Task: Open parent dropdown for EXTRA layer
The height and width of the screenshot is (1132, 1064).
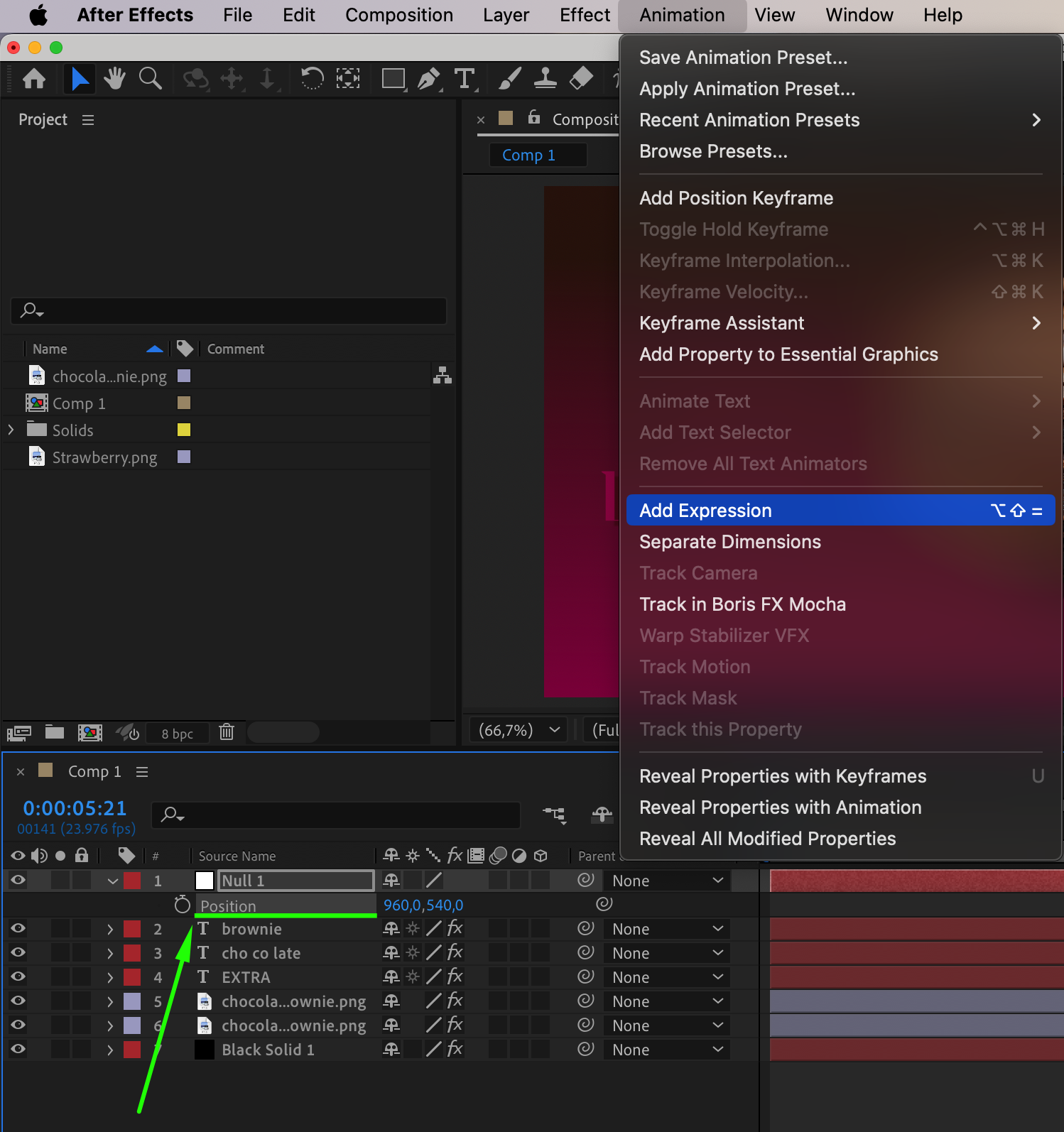Action: (x=666, y=977)
